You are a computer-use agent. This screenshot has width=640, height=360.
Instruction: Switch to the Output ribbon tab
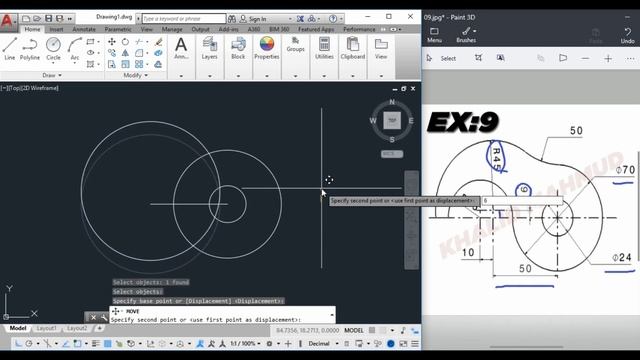pyautogui.click(x=200, y=29)
